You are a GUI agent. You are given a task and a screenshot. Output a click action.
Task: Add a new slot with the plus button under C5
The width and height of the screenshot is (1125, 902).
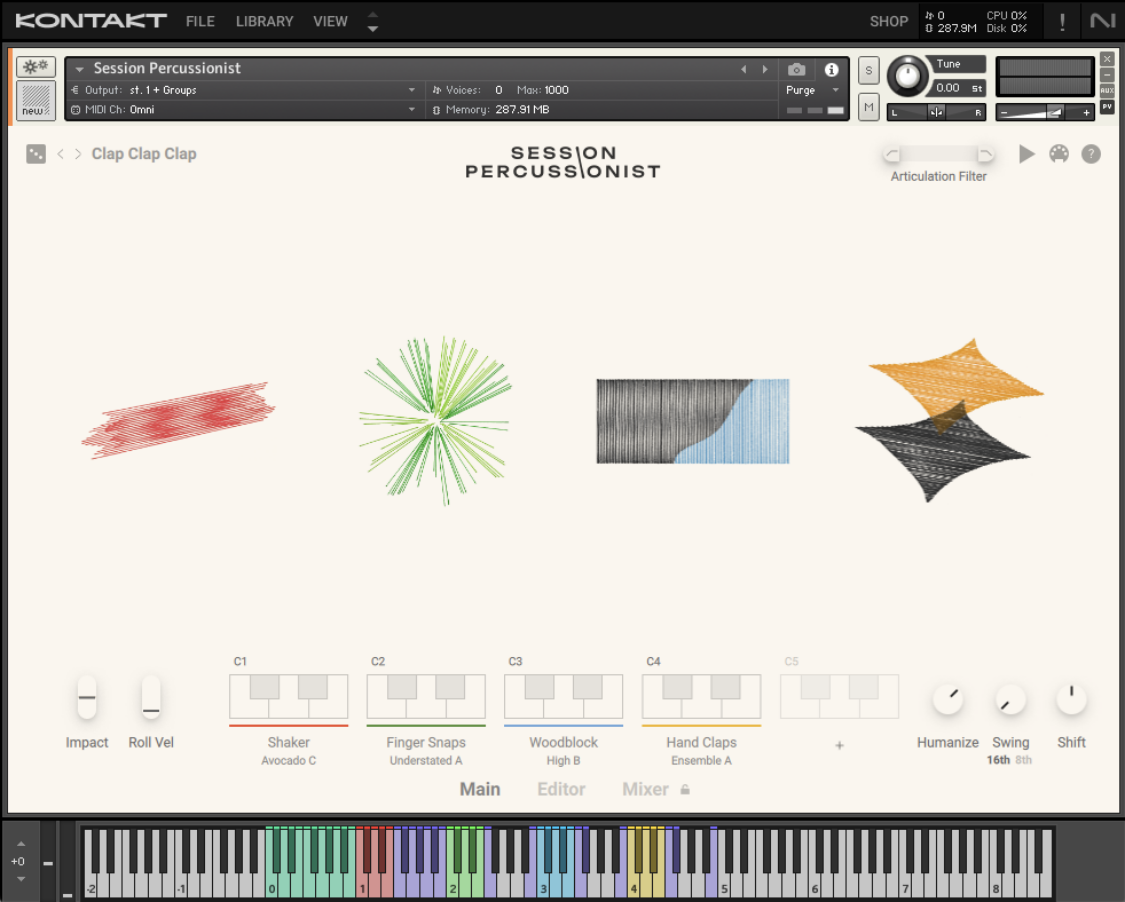839,745
